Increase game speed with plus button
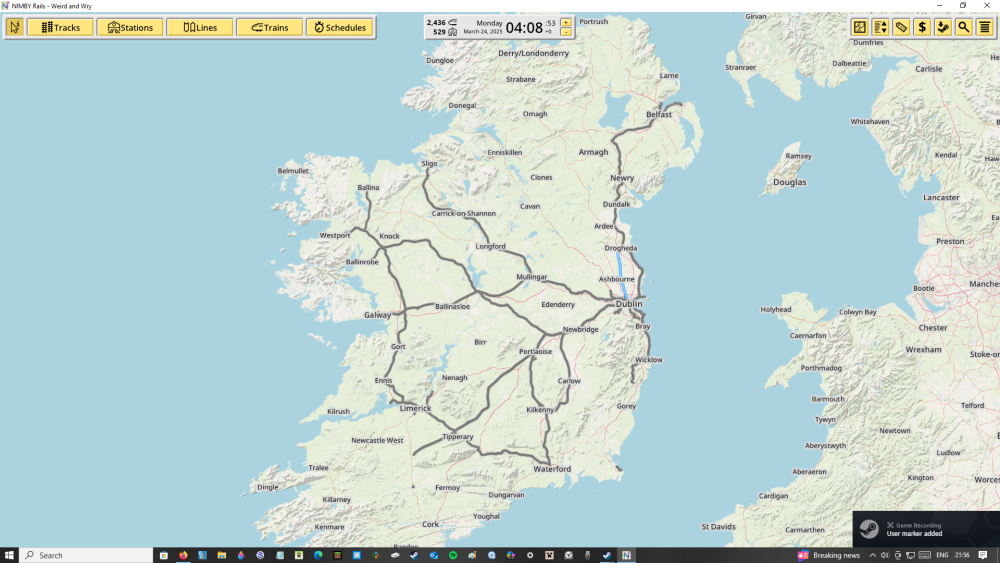Screen dimensions: 1000x563 pos(566,22)
